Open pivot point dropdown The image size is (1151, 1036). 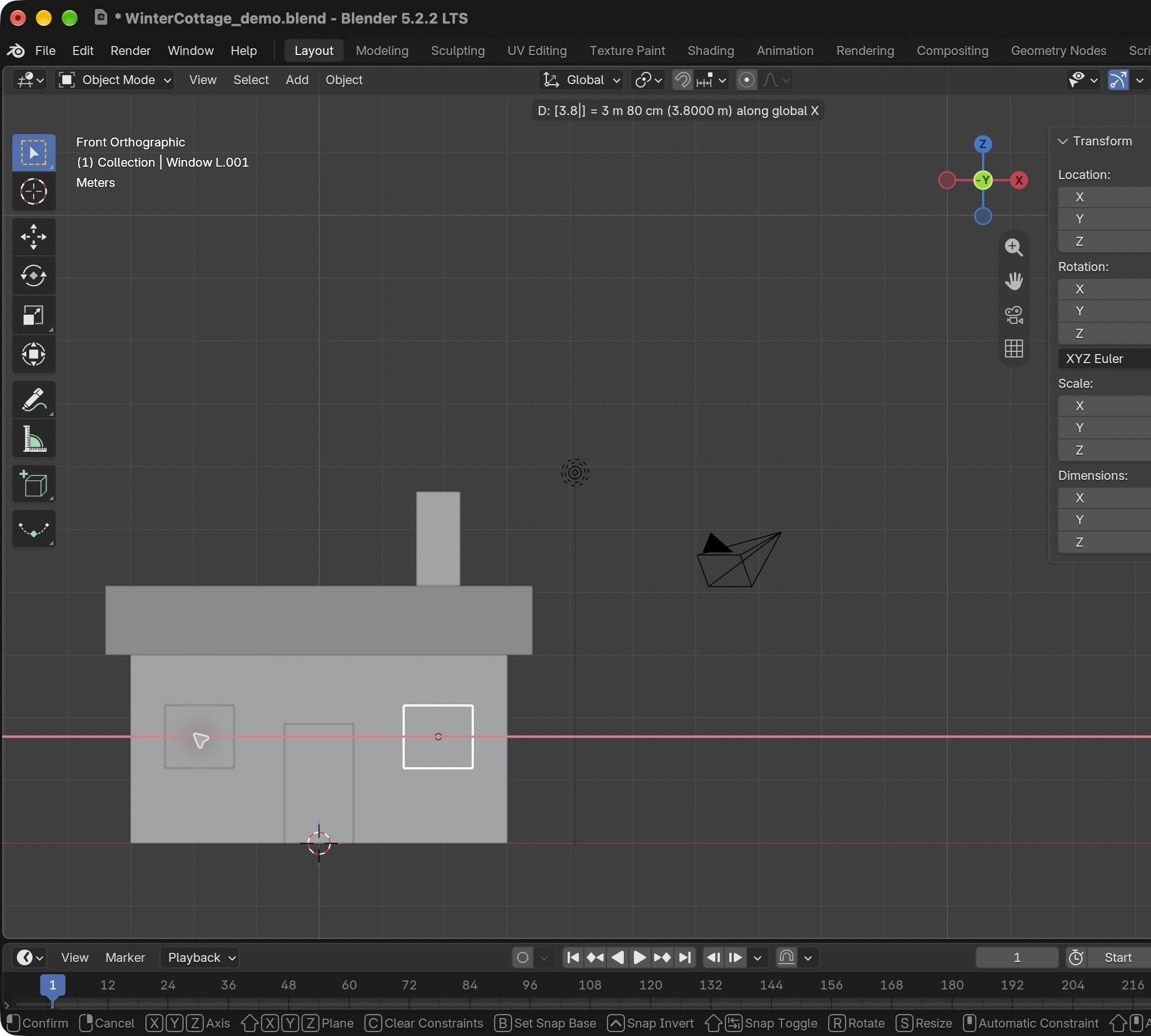point(648,80)
